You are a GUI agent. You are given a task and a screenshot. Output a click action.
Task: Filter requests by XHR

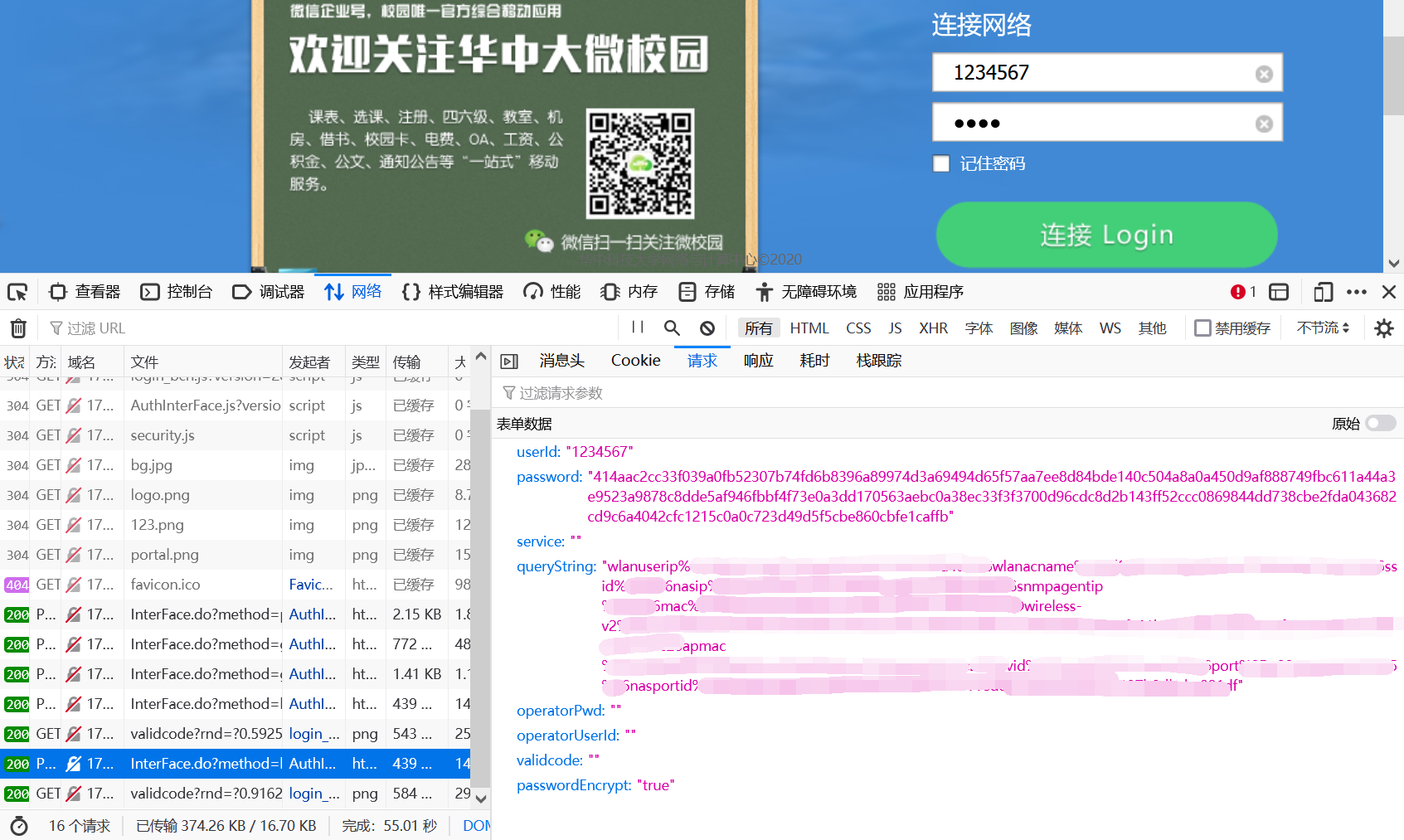pos(933,328)
